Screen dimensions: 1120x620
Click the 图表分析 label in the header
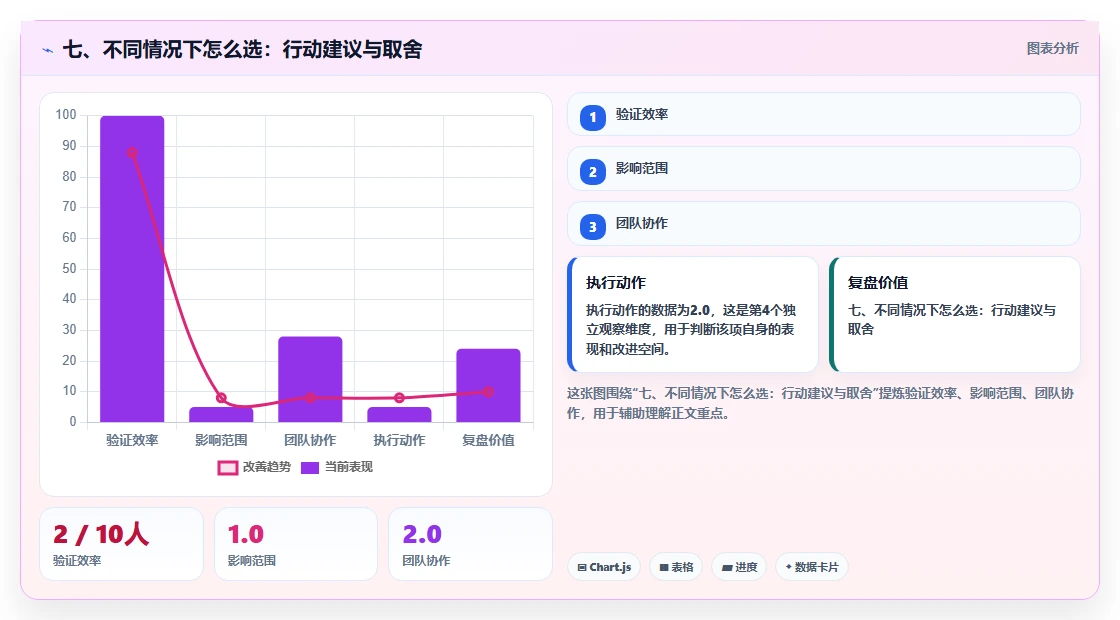click(x=1052, y=49)
